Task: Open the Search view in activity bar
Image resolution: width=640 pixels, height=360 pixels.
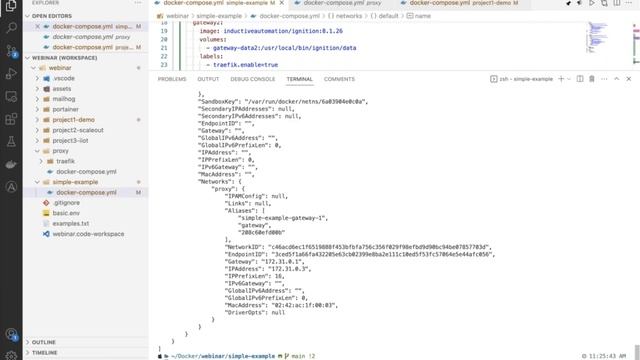Action: (11, 28)
